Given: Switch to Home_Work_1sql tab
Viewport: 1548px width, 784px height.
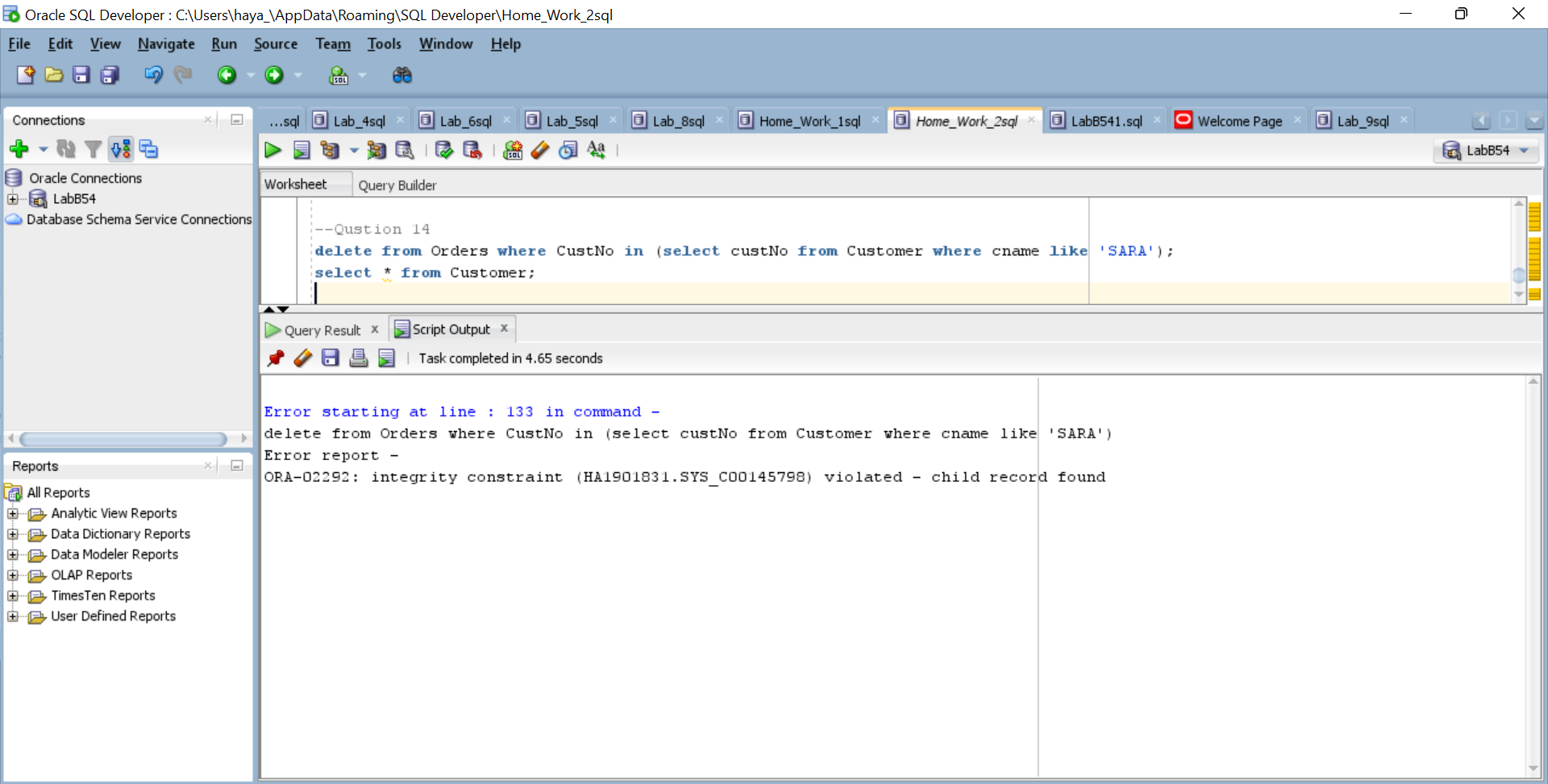Looking at the screenshot, I should 809,121.
